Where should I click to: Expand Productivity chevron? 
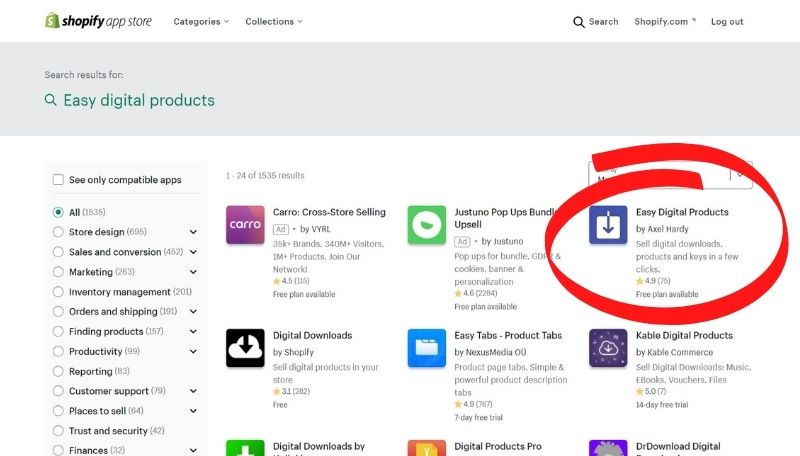193,351
